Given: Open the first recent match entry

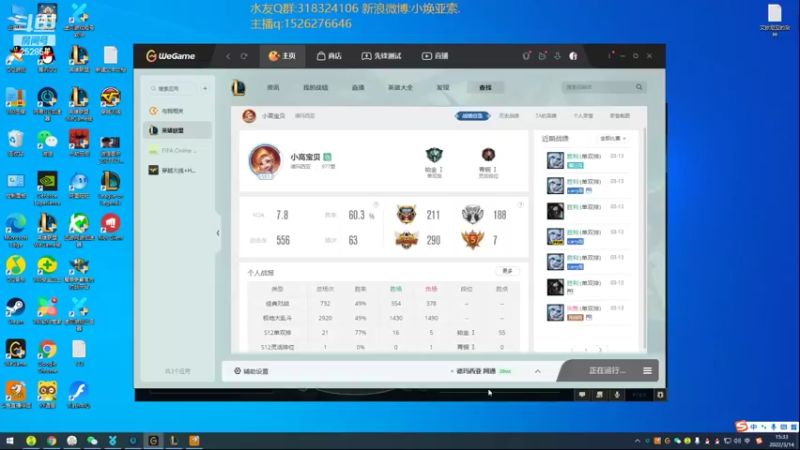Looking at the screenshot, I should click(x=586, y=160).
